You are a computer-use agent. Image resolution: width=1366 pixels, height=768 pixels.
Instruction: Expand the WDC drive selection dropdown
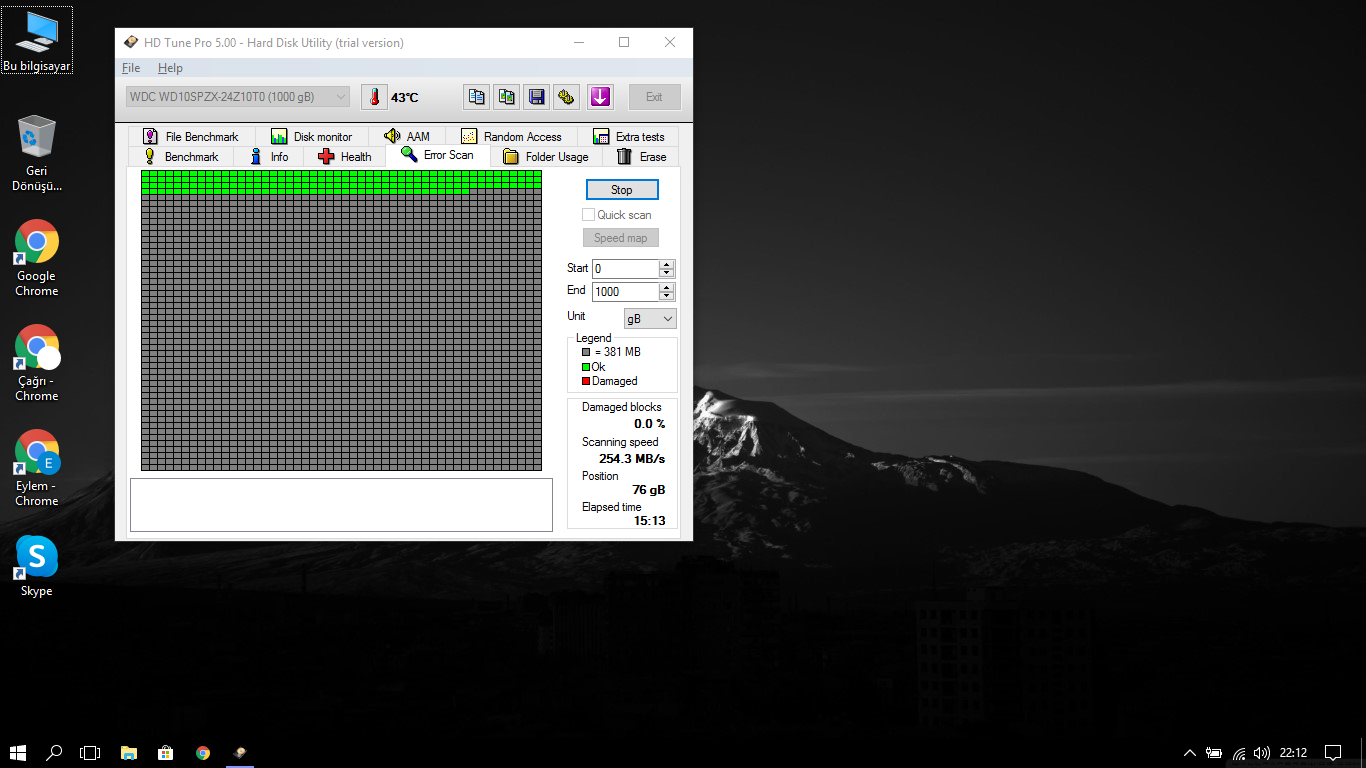click(x=238, y=97)
